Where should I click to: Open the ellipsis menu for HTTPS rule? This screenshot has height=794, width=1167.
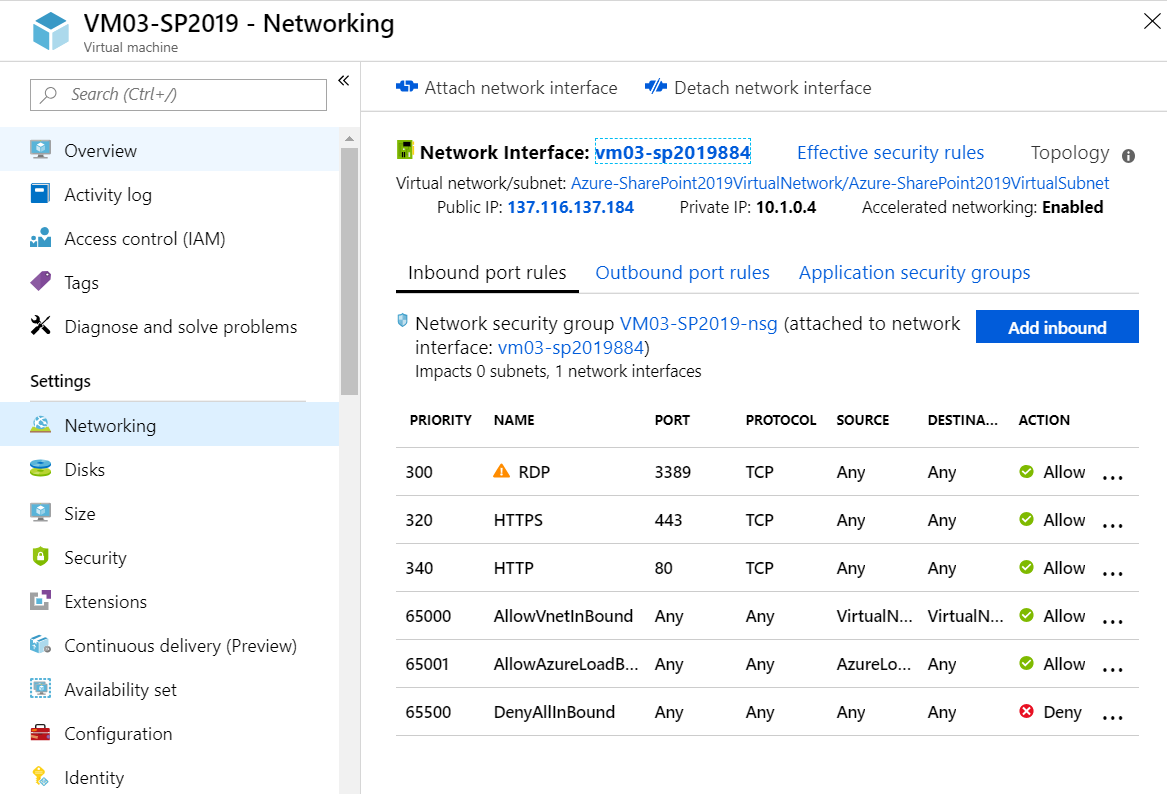click(x=1112, y=525)
